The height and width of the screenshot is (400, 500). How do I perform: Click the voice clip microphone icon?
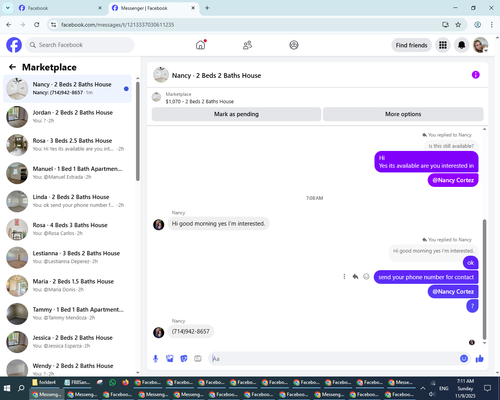[x=155, y=359]
